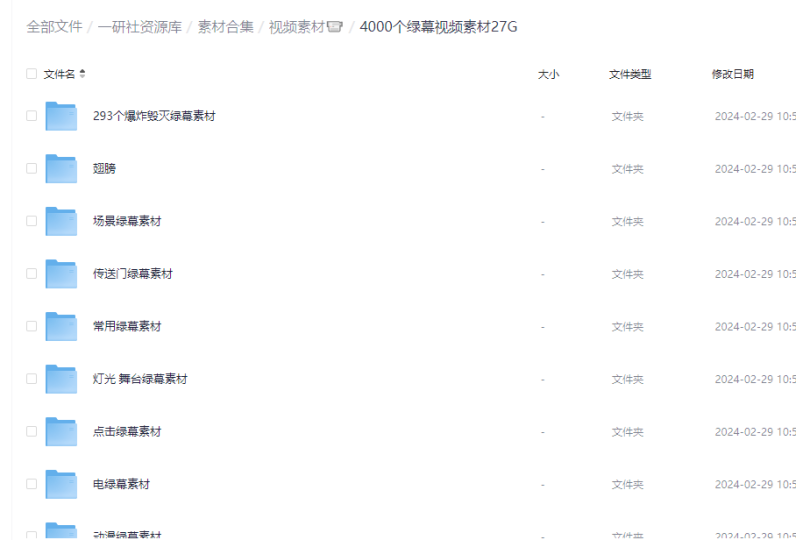Click modified date of 常用绿幕素材 row
The height and width of the screenshot is (540, 796).
click(x=755, y=327)
